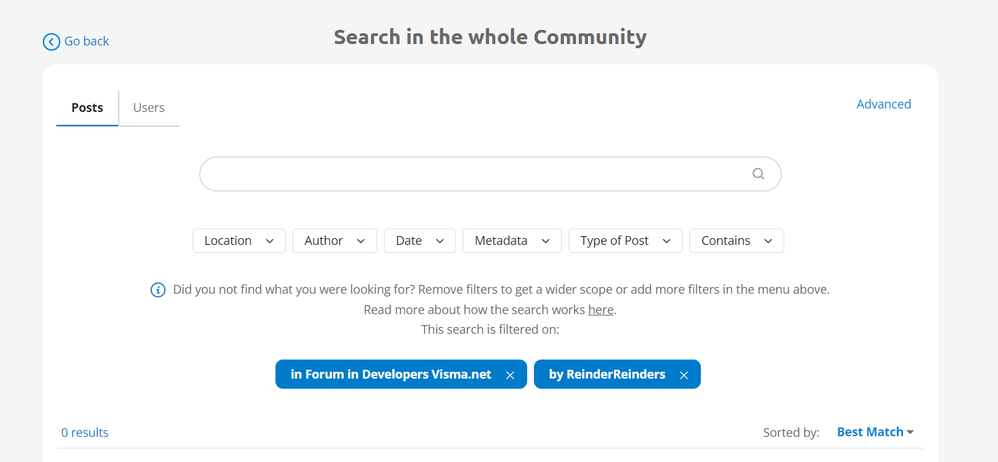The width and height of the screenshot is (998, 462).
Task: Switch to the Users tab
Action: pos(149,108)
